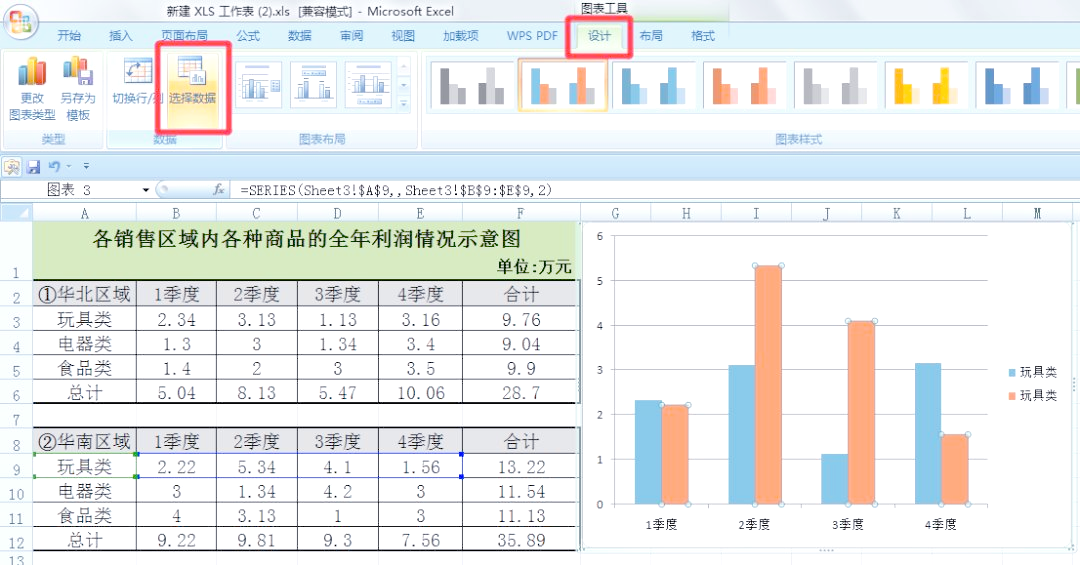Click into the SERIES formula bar
The width and height of the screenshot is (1080, 565).
tap(654, 190)
